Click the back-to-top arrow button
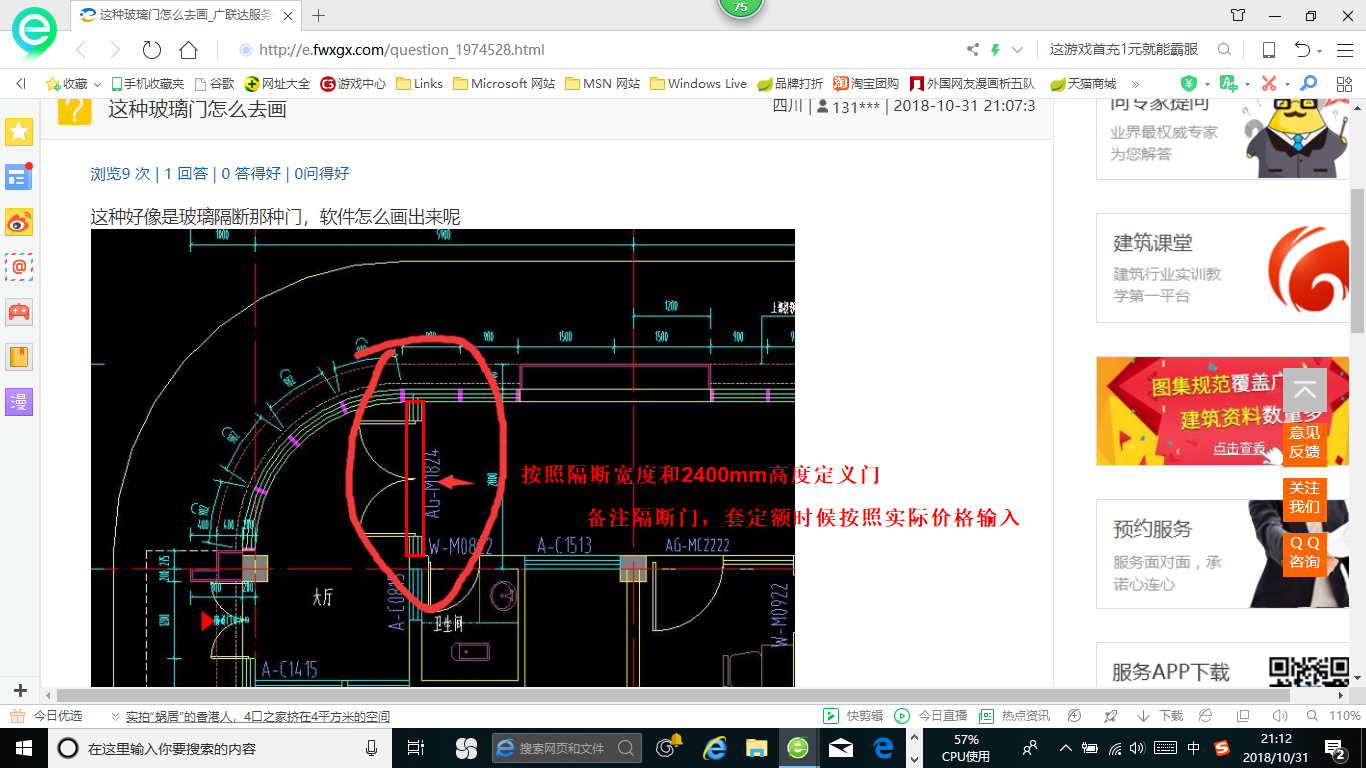This screenshot has height=768, width=1366. coord(1304,390)
